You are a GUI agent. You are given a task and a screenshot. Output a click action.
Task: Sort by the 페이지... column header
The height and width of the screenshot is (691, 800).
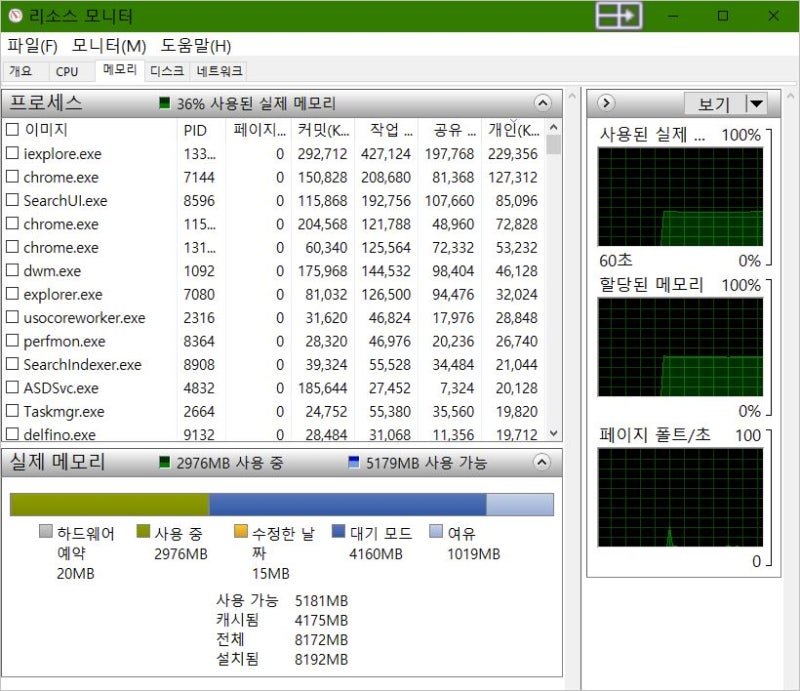click(258, 130)
